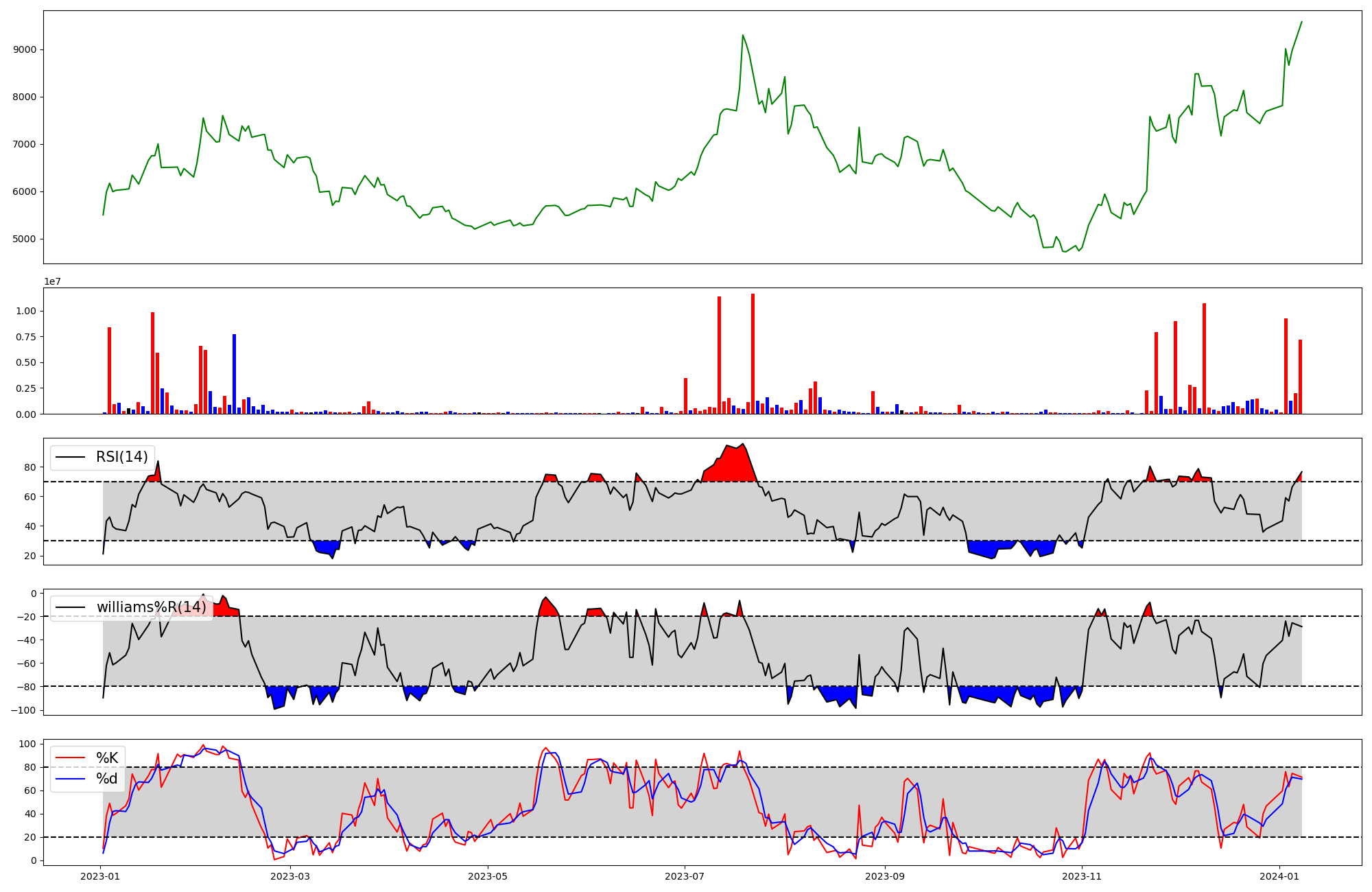This screenshot has height=892, width=1372.
Task: Click the williams%R(14) legend label
Action: click(x=151, y=607)
